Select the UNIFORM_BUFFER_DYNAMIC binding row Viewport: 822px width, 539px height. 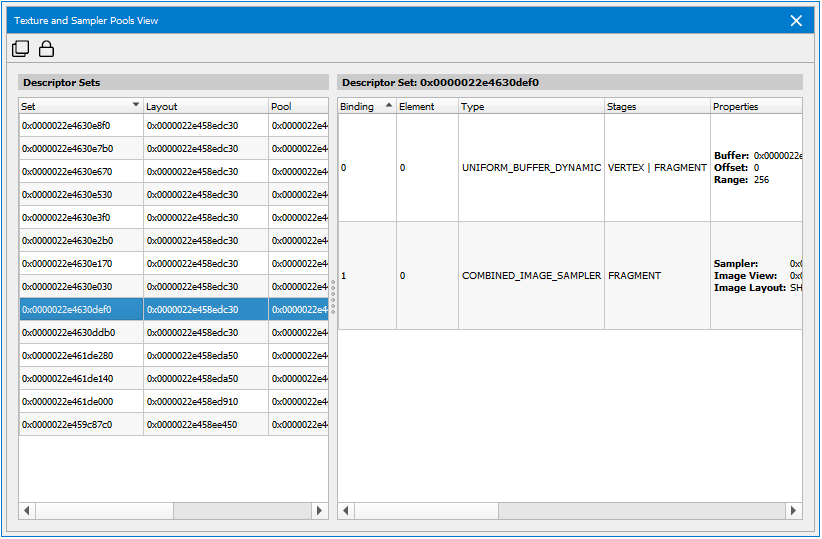(531, 168)
